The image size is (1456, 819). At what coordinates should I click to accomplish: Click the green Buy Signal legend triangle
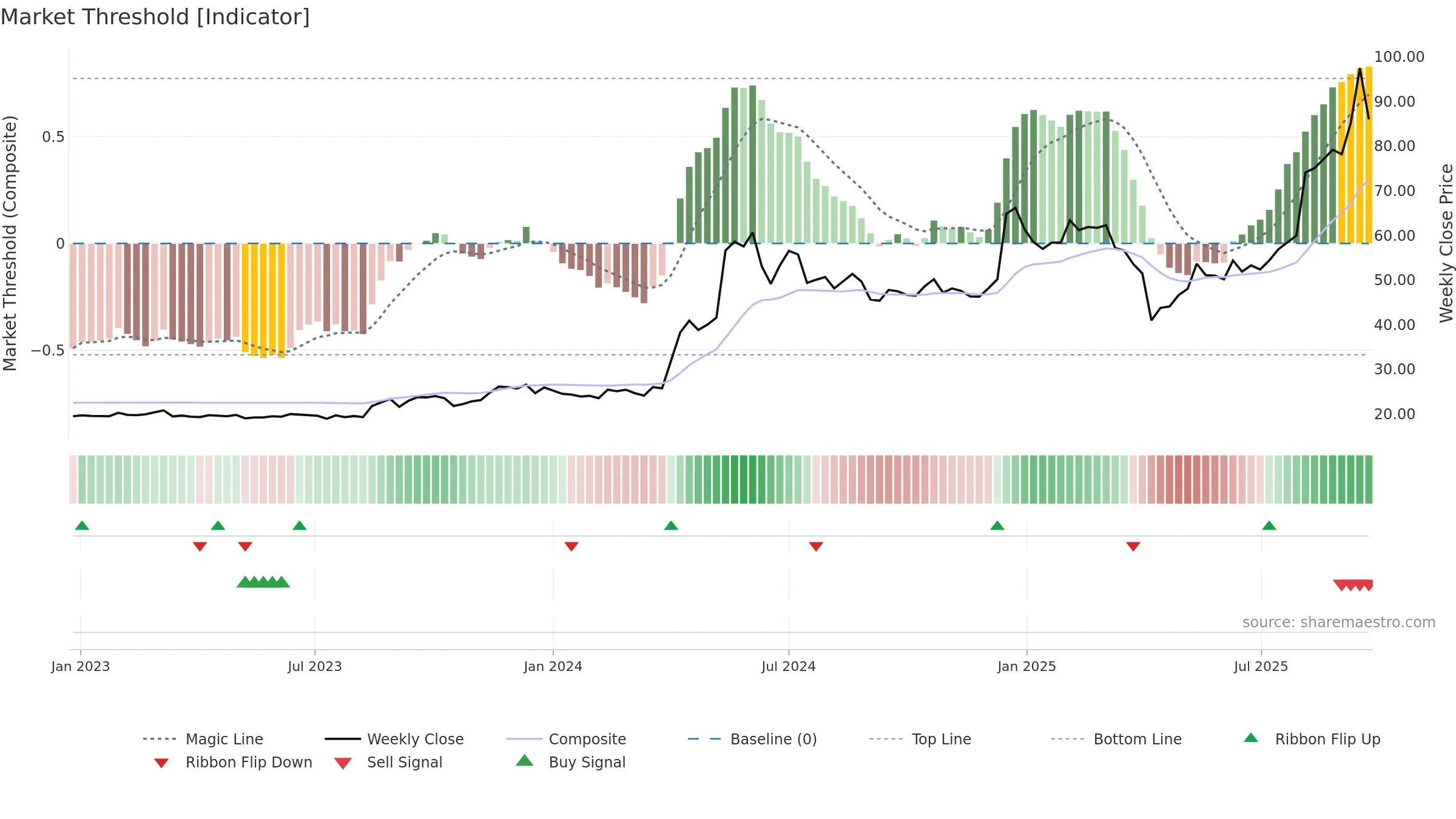(525, 760)
